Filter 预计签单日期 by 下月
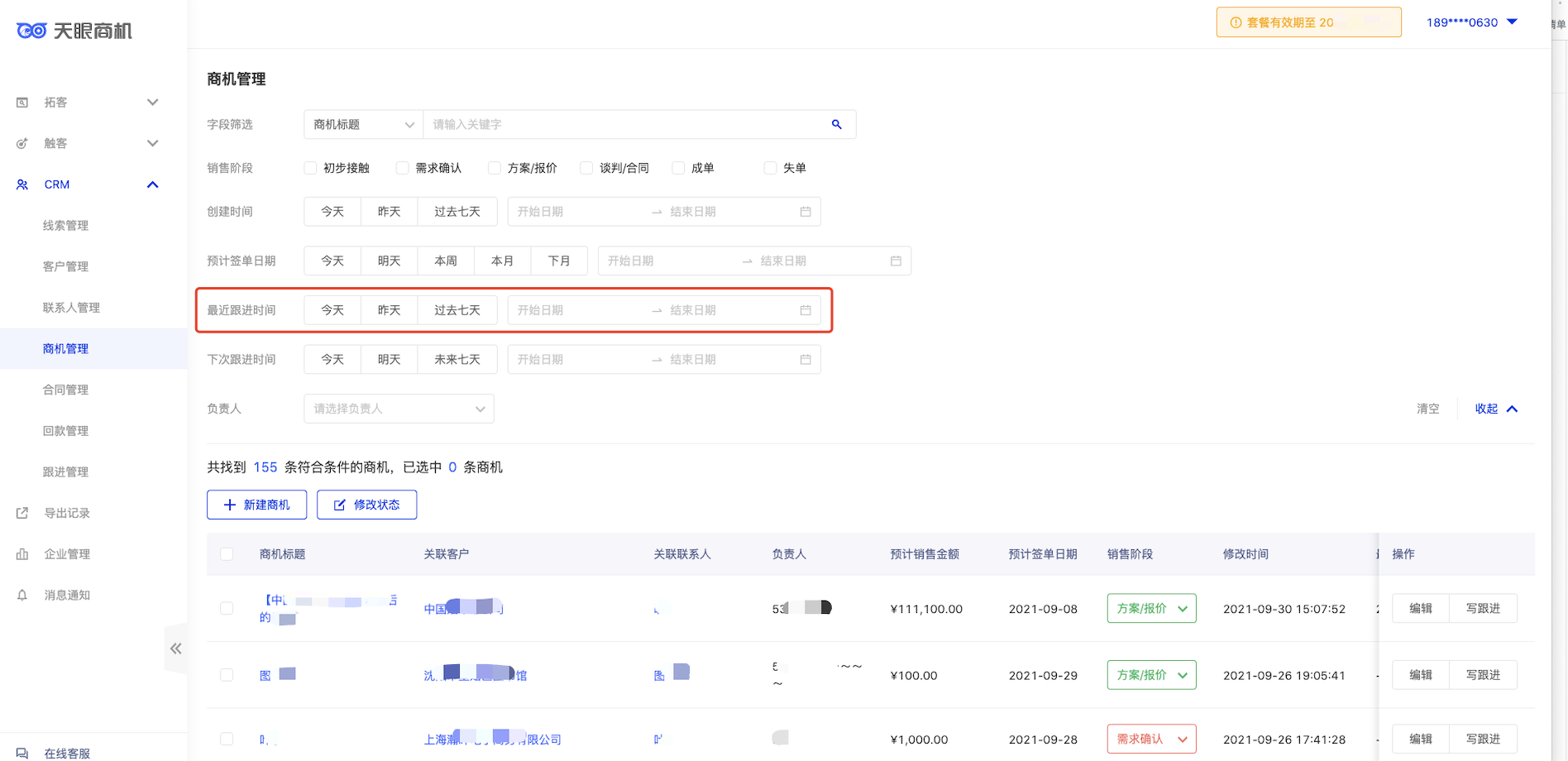The width and height of the screenshot is (1568, 761). [559, 261]
